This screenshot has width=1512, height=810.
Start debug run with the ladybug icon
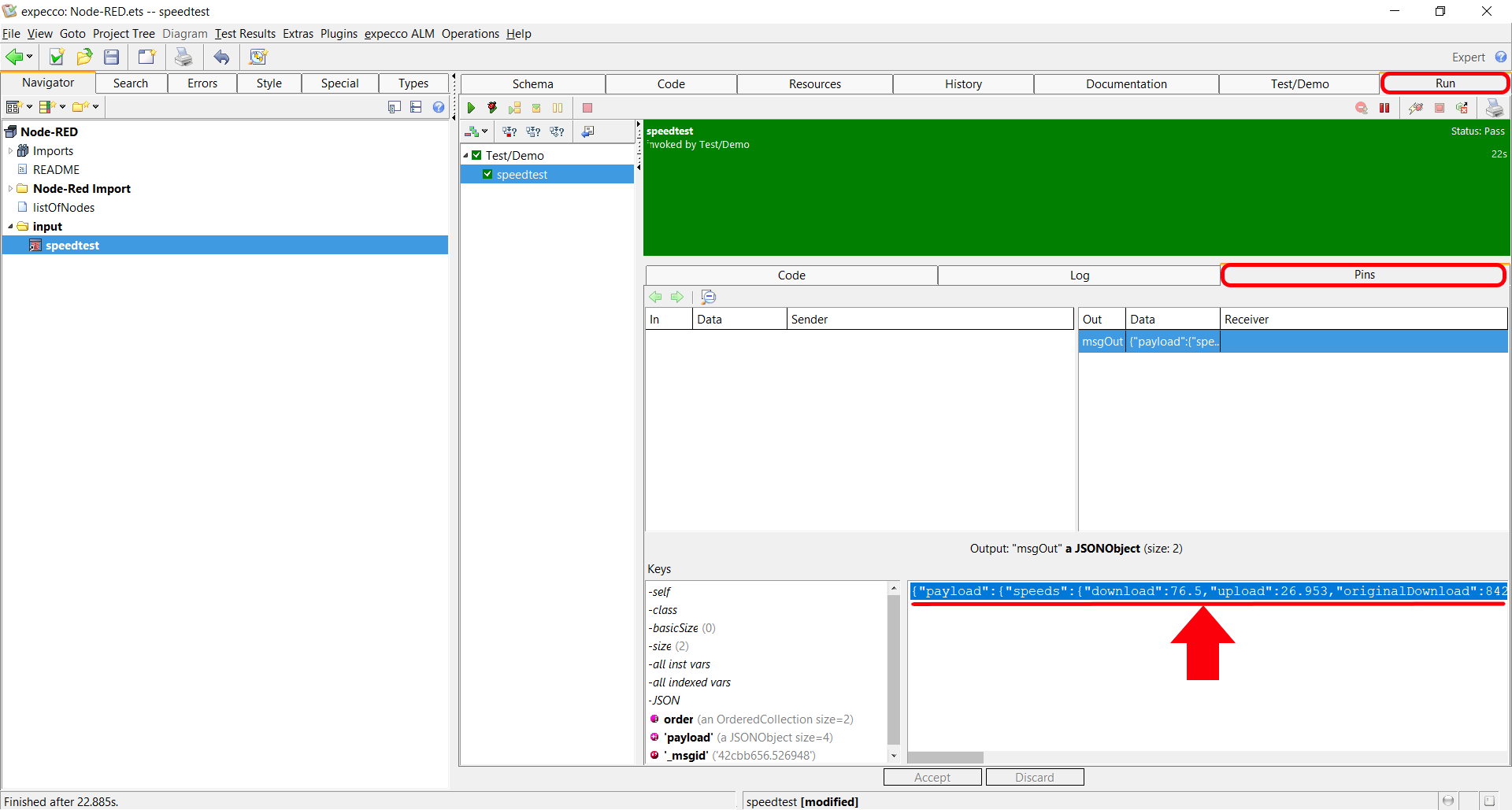(492, 108)
